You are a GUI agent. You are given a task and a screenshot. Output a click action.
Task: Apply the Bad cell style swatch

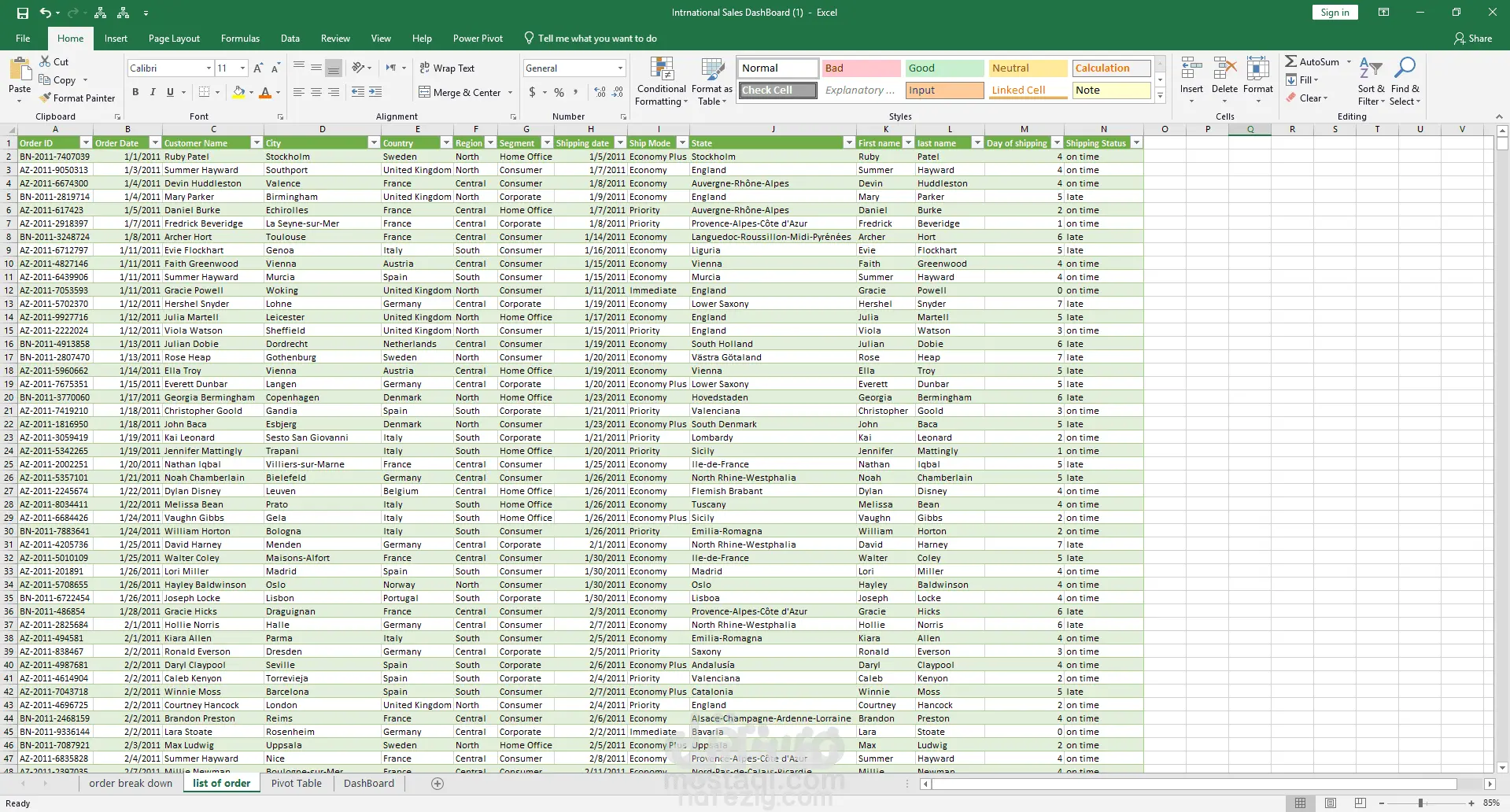(x=861, y=68)
